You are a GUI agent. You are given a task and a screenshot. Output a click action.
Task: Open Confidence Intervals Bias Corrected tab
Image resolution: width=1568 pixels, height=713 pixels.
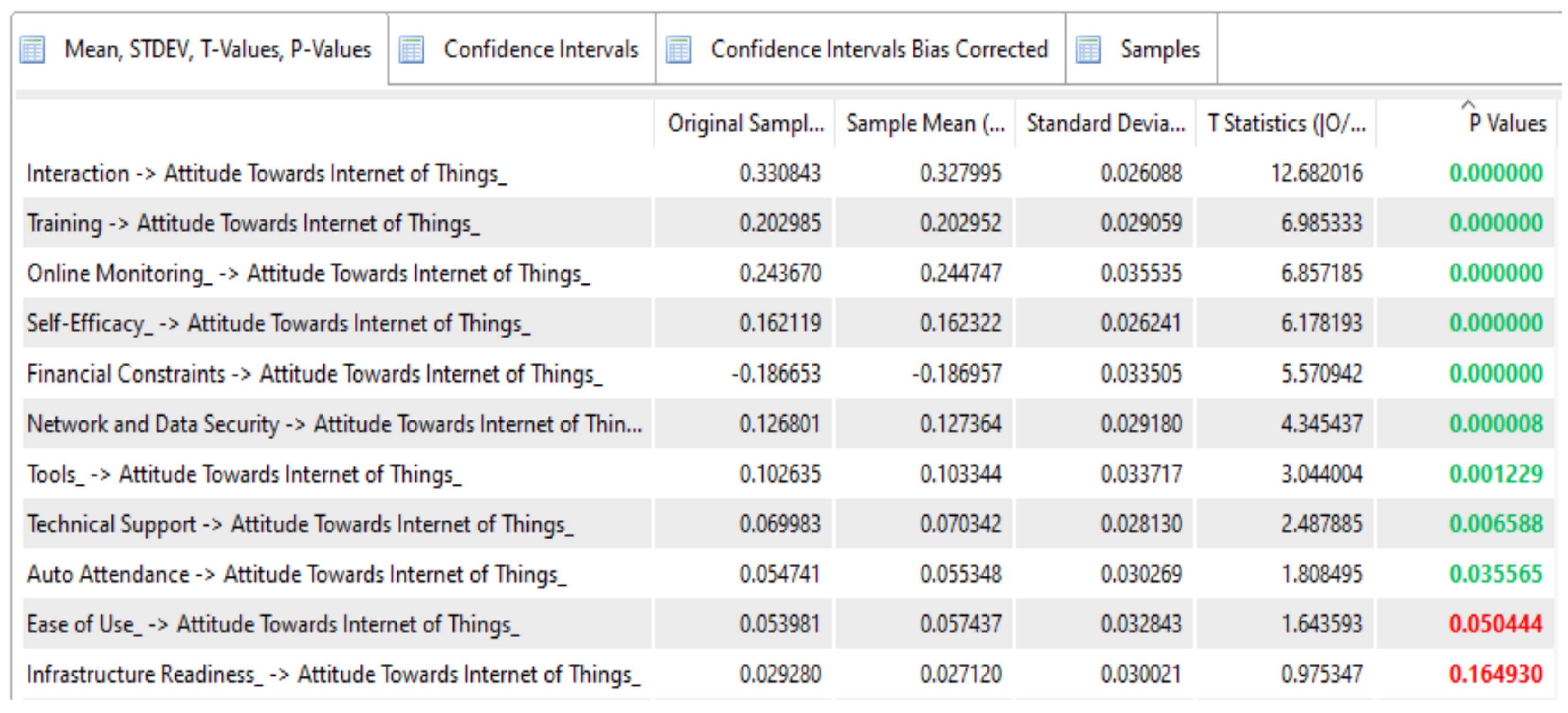tap(879, 50)
